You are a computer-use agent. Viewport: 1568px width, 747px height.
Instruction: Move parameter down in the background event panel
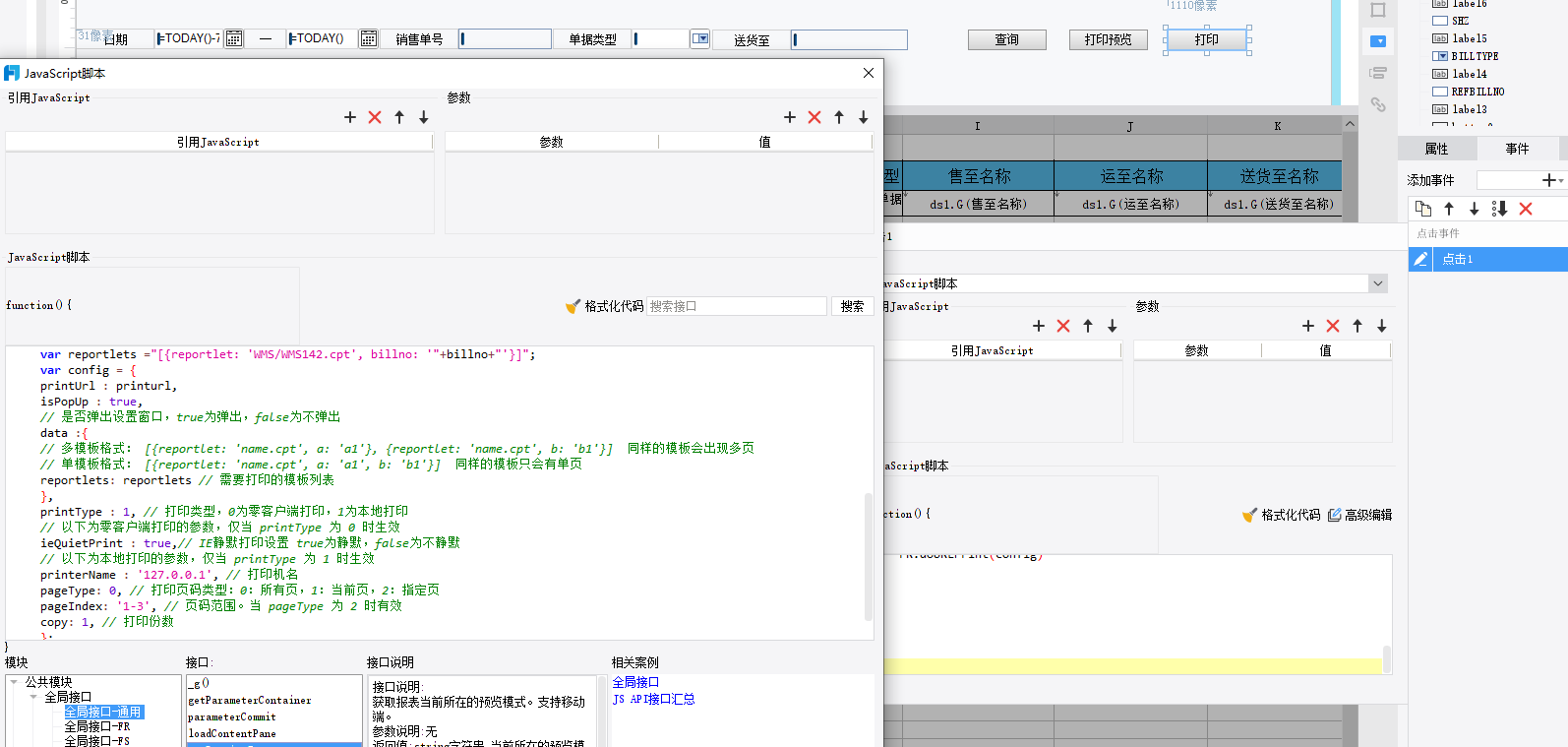click(x=1382, y=326)
